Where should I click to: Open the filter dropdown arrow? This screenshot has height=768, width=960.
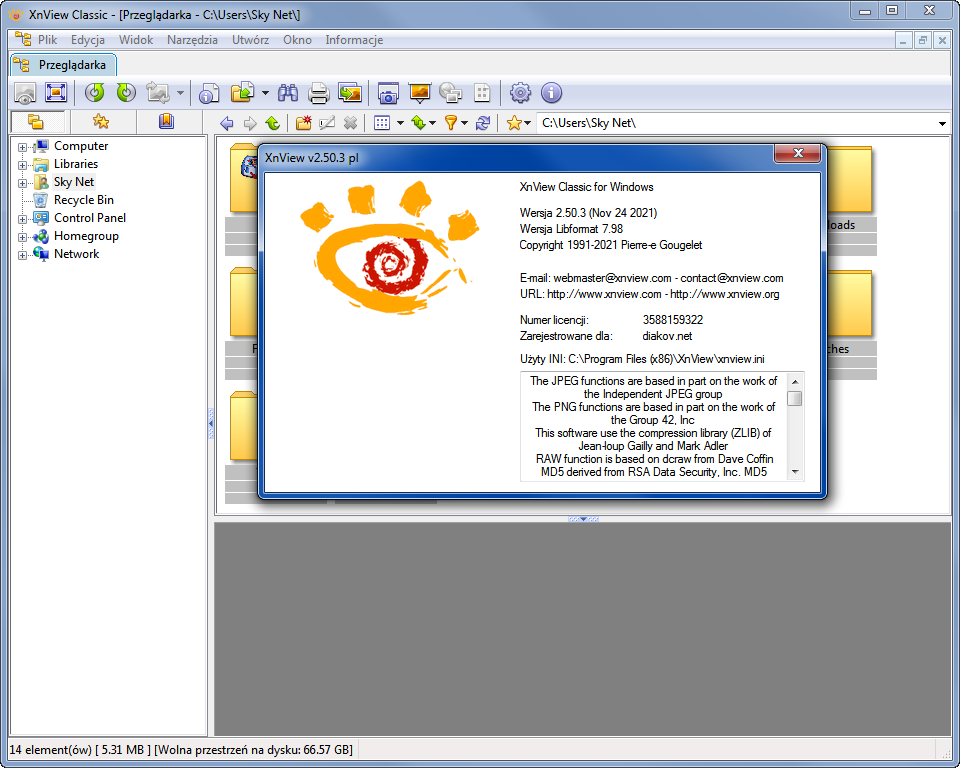click(465, 123)
